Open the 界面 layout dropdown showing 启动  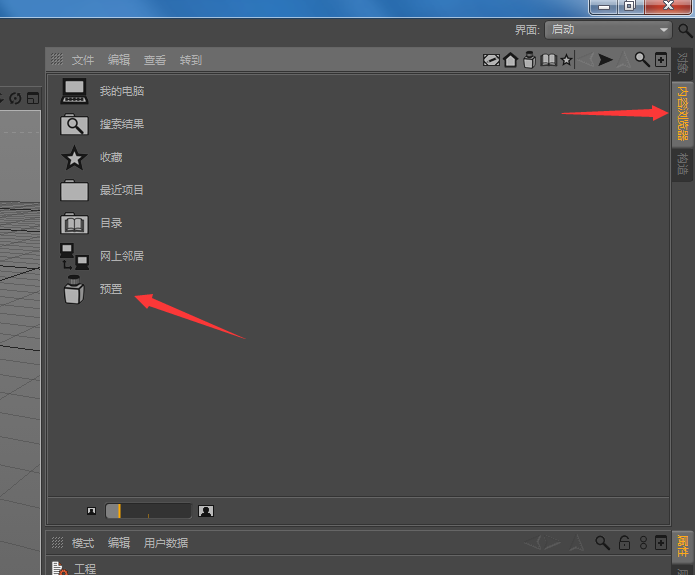(608, 30)
